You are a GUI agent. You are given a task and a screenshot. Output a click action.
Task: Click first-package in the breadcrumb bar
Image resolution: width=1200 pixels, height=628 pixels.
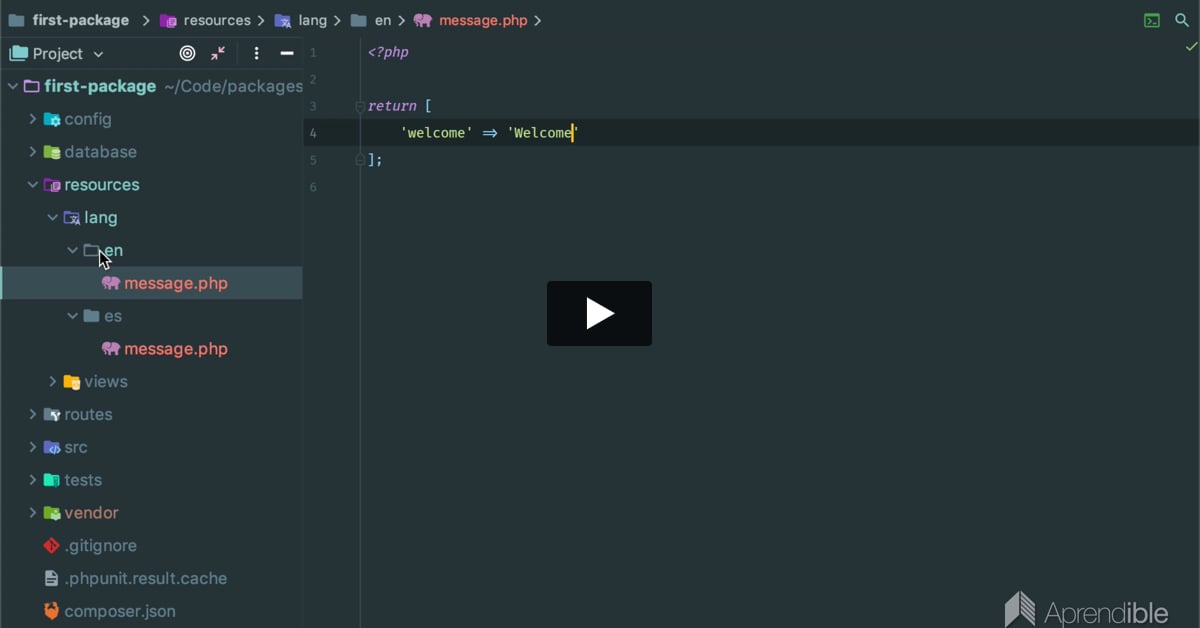click(80, 20)
